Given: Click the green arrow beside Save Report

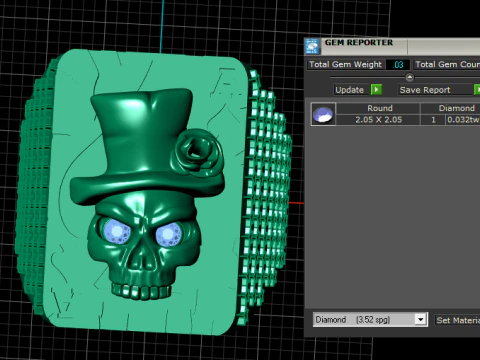Looking at the screenshot, I should (x=477, y=90).
